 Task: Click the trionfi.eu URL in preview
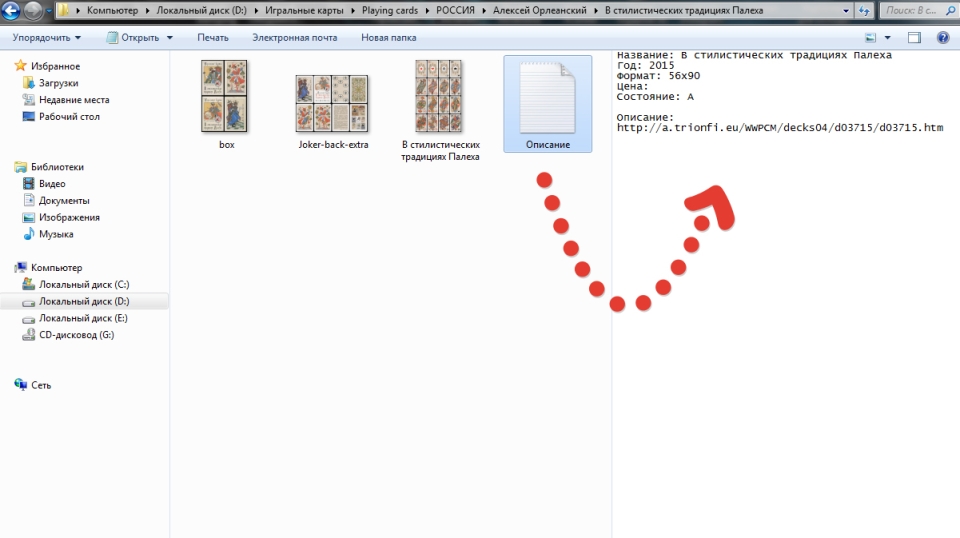tap(780, 127)
